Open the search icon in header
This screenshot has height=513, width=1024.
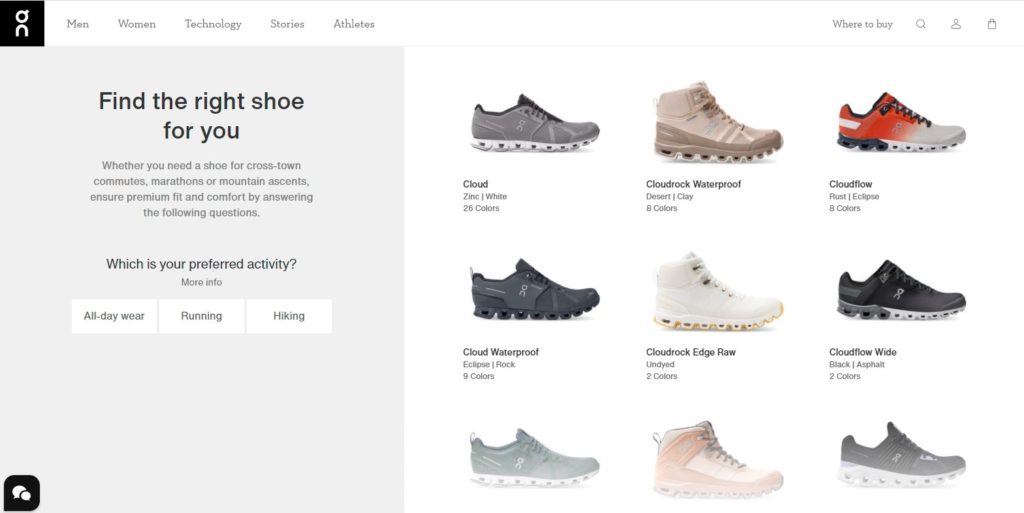click(x=921, y=24)
